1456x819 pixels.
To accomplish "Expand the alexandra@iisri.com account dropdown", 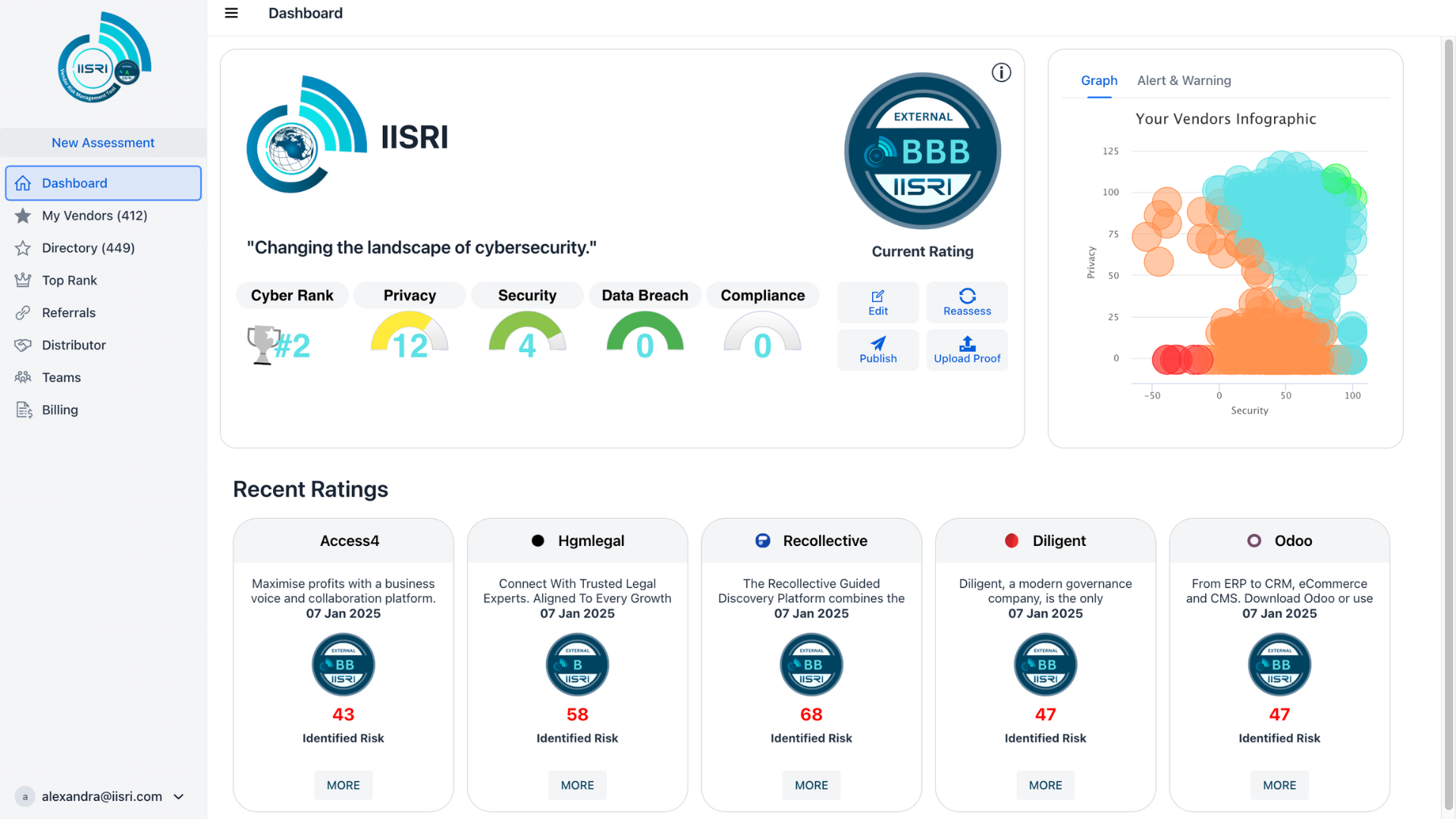I will (x=179, y=796).
